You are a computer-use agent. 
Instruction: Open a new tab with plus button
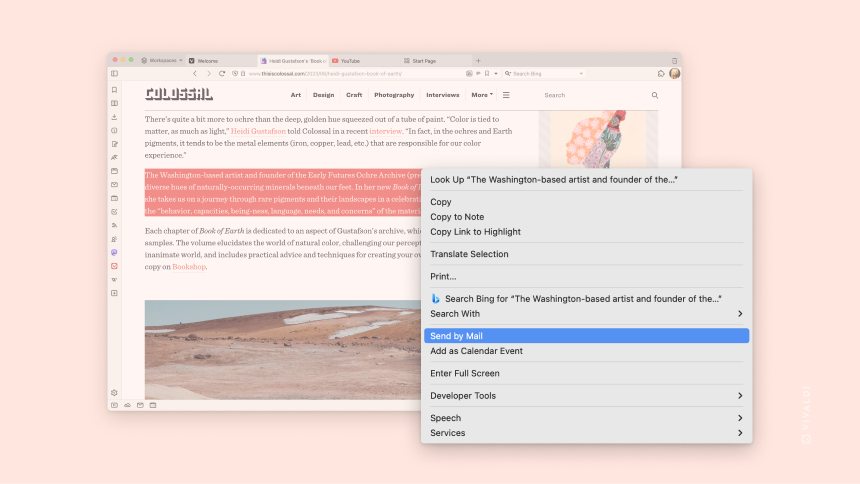(x=478, y=61)
